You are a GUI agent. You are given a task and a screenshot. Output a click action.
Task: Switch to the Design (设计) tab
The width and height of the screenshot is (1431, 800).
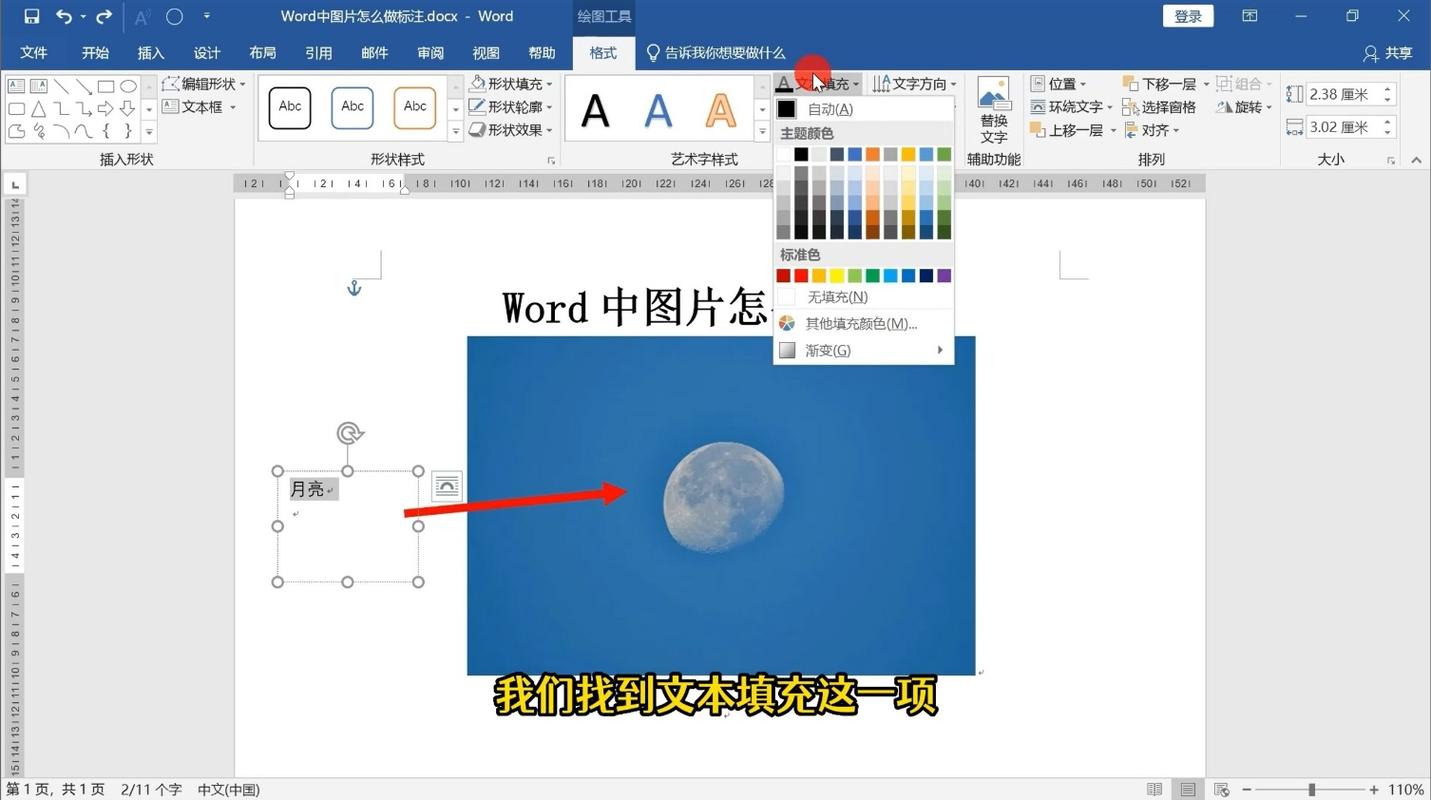pyautogui.click(x=207, y=53)
